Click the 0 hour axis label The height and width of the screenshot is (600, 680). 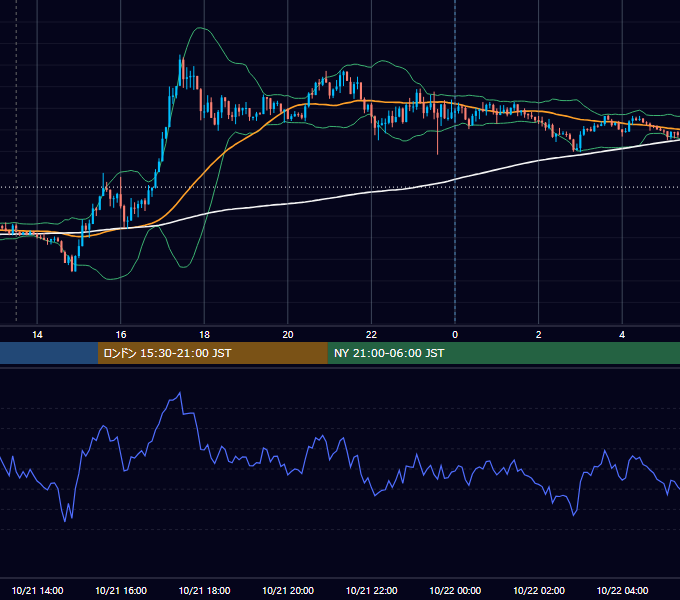coord(455,335)
